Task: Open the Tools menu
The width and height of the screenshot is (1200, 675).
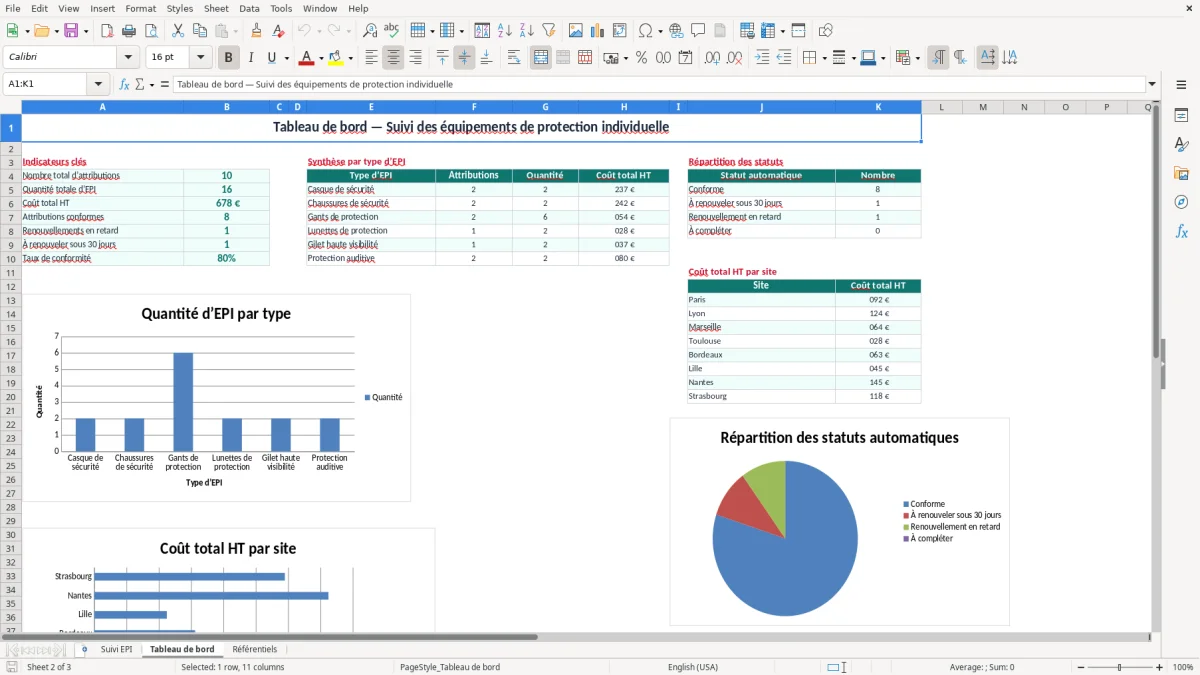Action: coord(281,8)
